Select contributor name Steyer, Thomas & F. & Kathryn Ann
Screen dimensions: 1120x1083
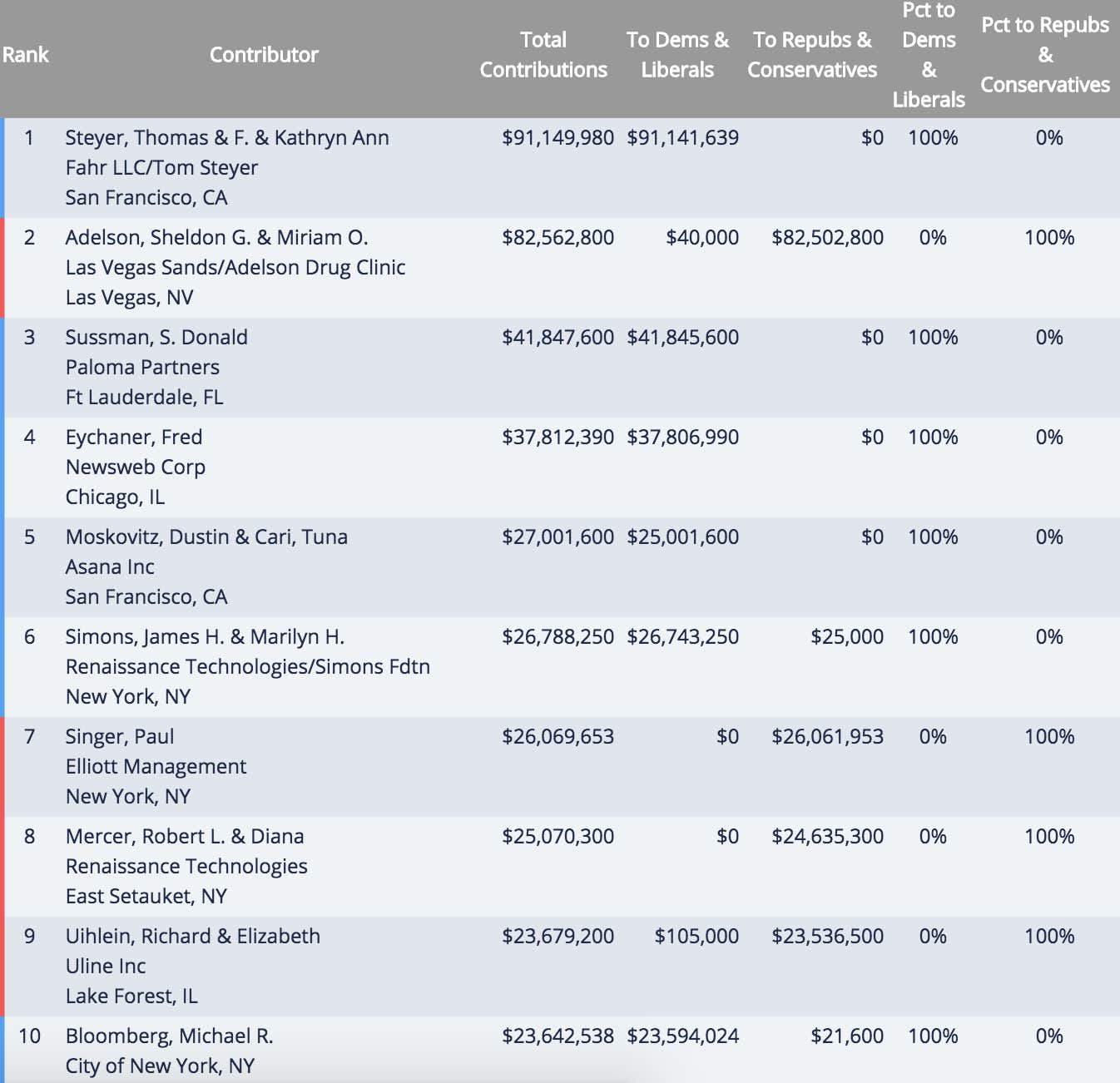[227, 137]
